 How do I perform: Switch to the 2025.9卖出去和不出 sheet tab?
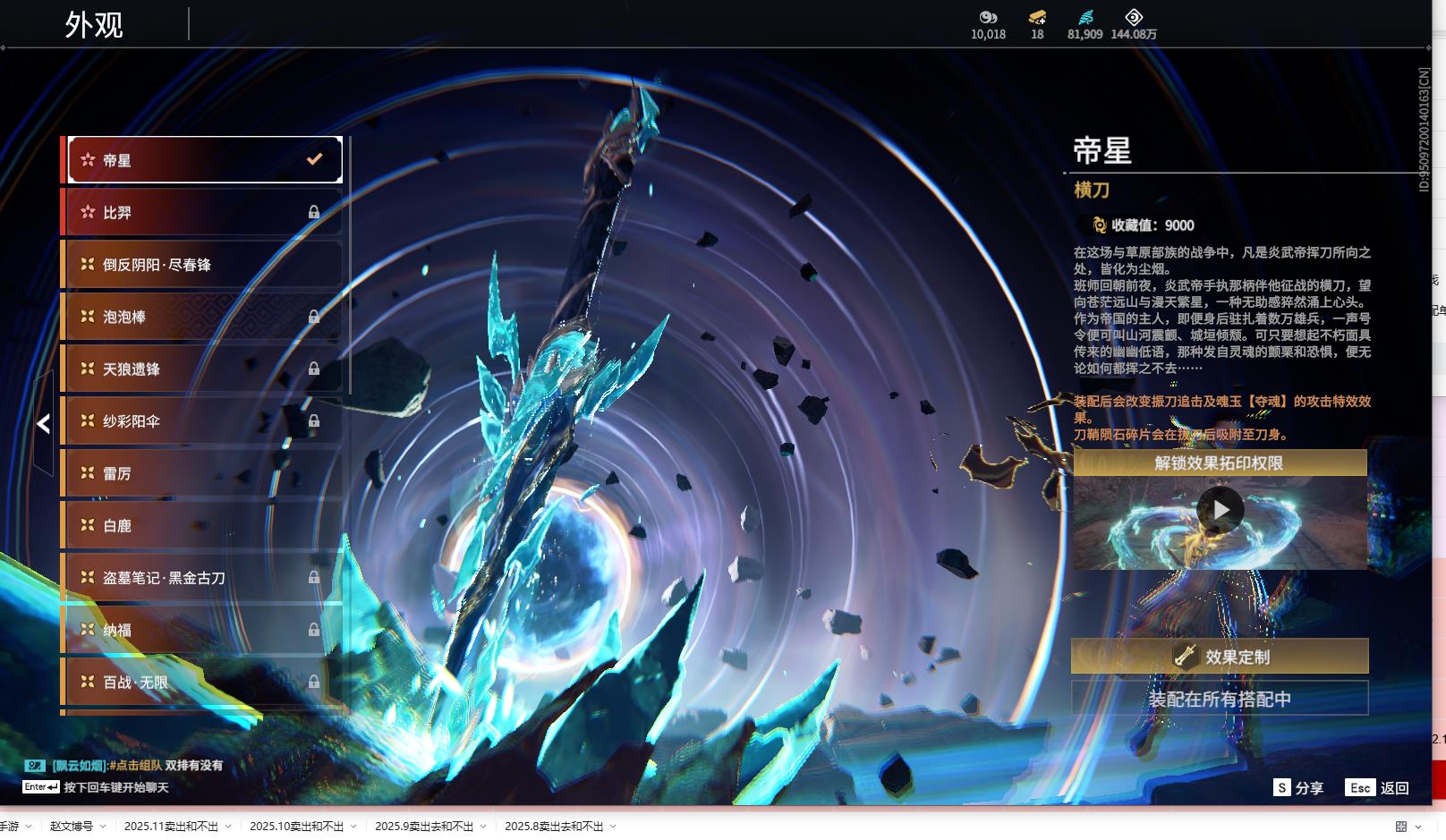(424, 827)
